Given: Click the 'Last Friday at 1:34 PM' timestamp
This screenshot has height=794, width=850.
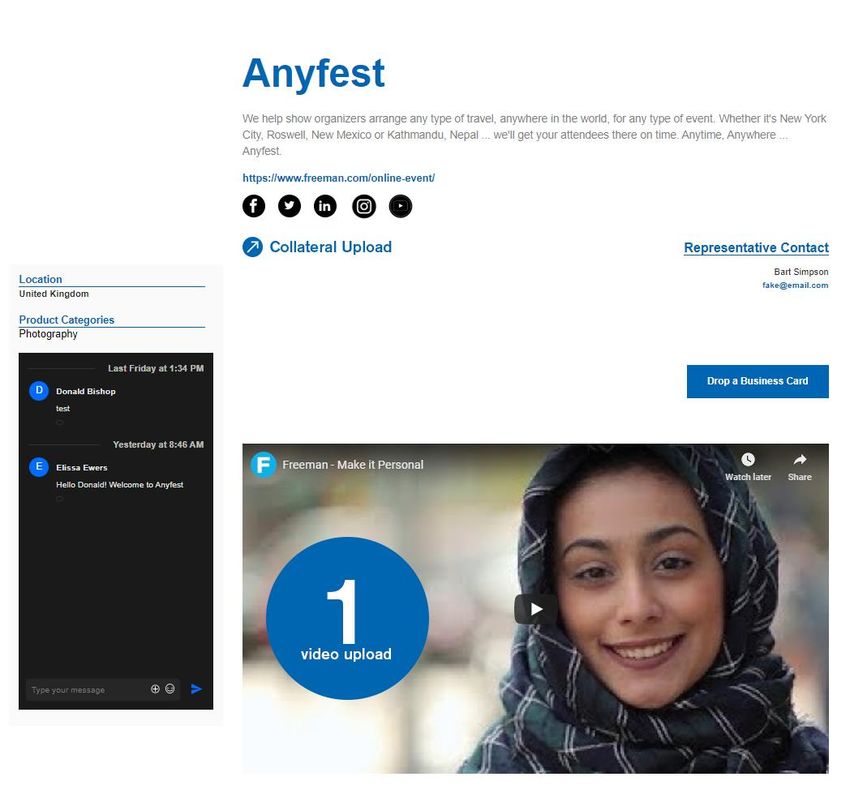Looking at the screenshot, I should tap(156, 368).
